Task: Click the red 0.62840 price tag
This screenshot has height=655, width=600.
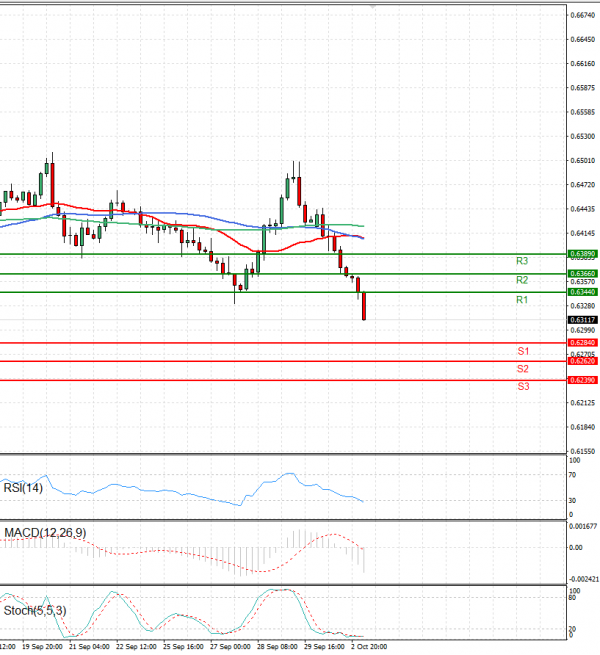Action: 583,343
